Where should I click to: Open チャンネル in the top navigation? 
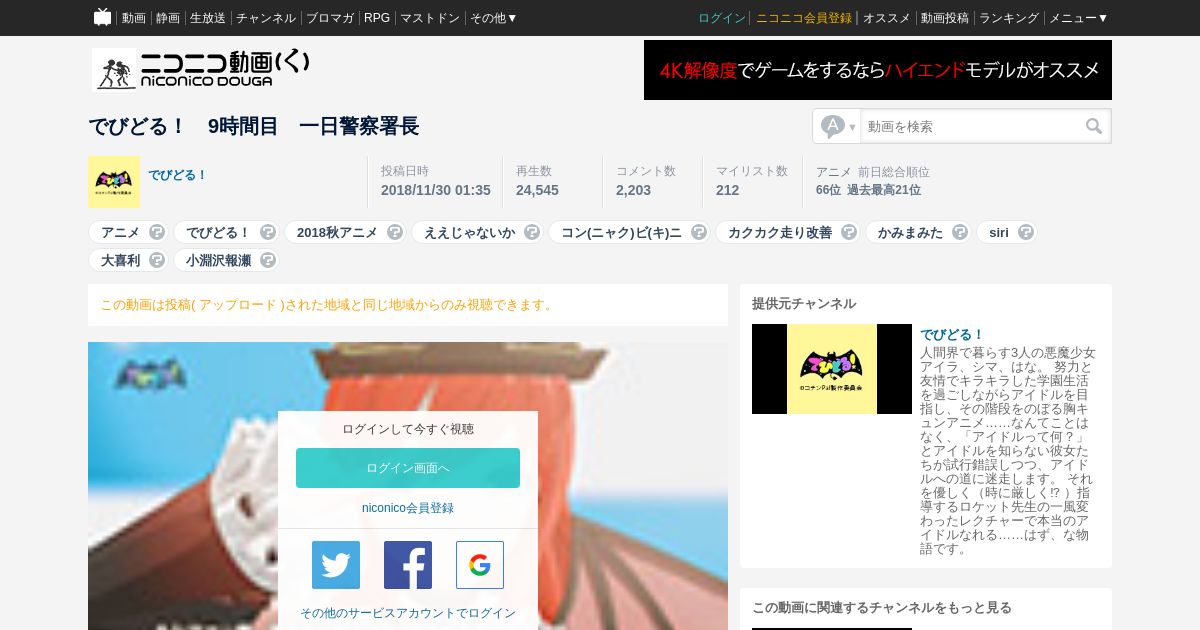(x=266, y=18)
